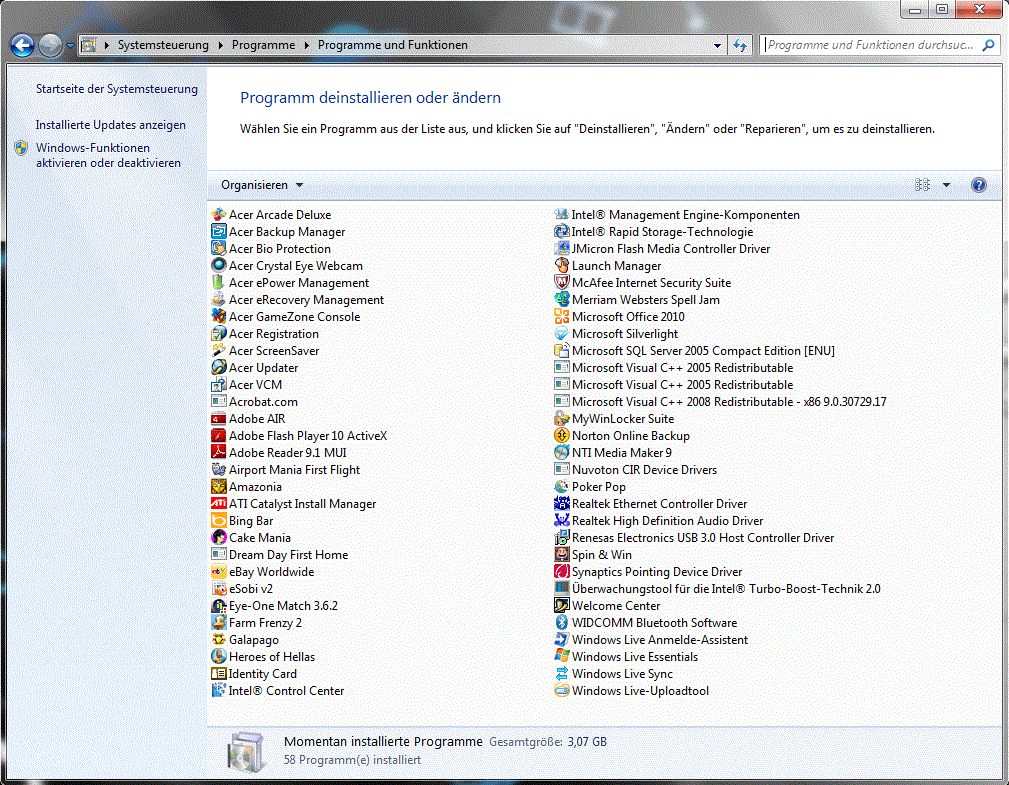Screen dimensions: 1009x785
Task: Expand the arrow before Systemsteuerung breadcrumb
Action: [x=106, y=45]
